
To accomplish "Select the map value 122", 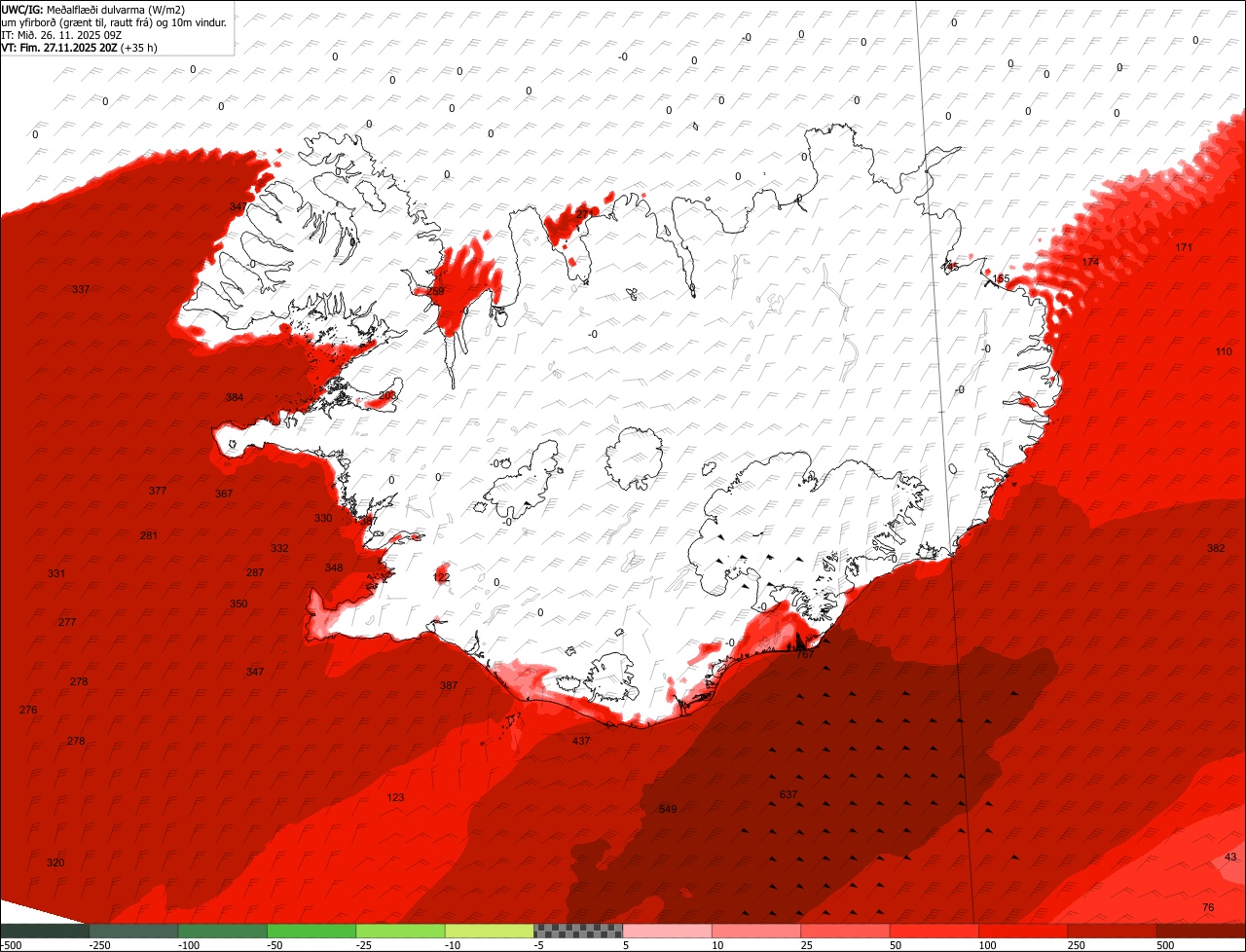I will 442,578.
